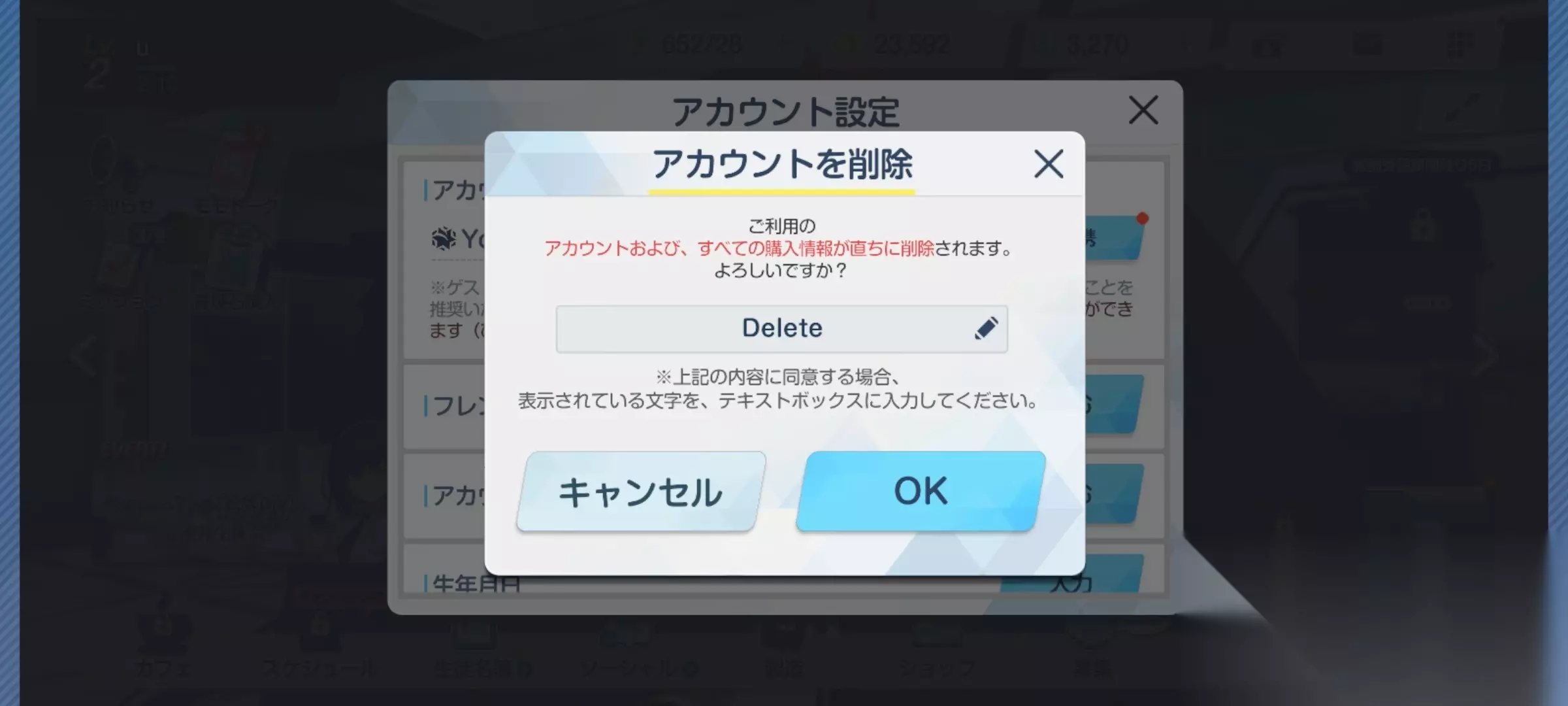Tap the dimmed credits counter 23,592
Image resolution: width=1568 pixels, height=706 pixels.
(894, 44)
